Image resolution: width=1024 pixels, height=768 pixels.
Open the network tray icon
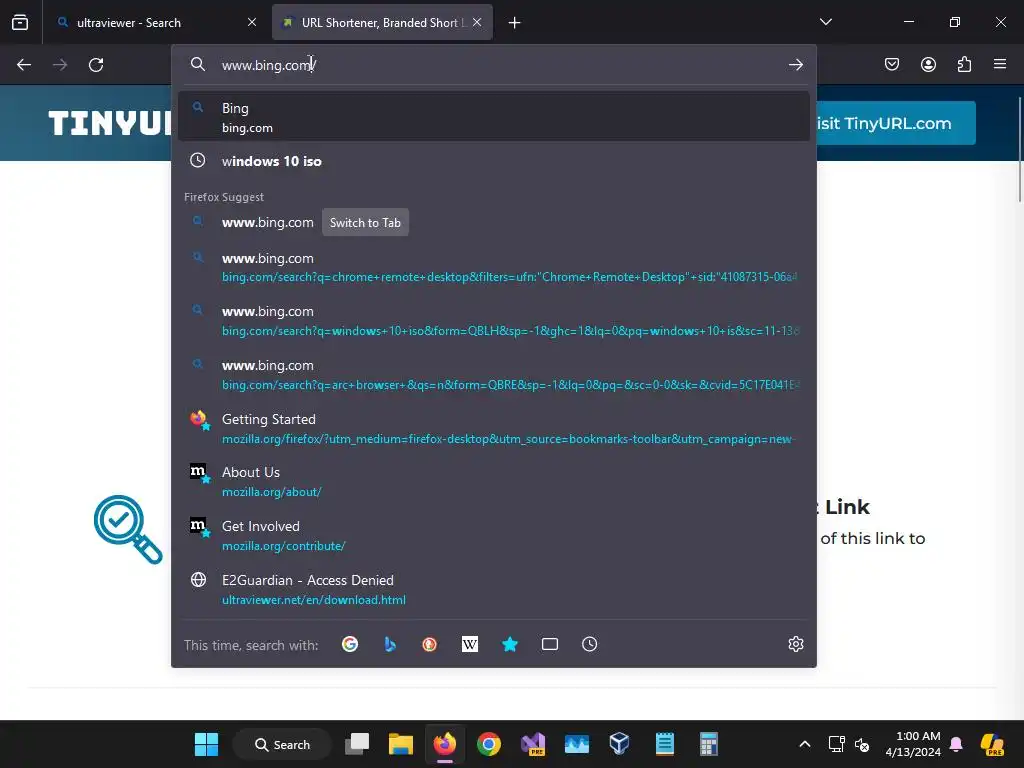click(x=837, y=744)
